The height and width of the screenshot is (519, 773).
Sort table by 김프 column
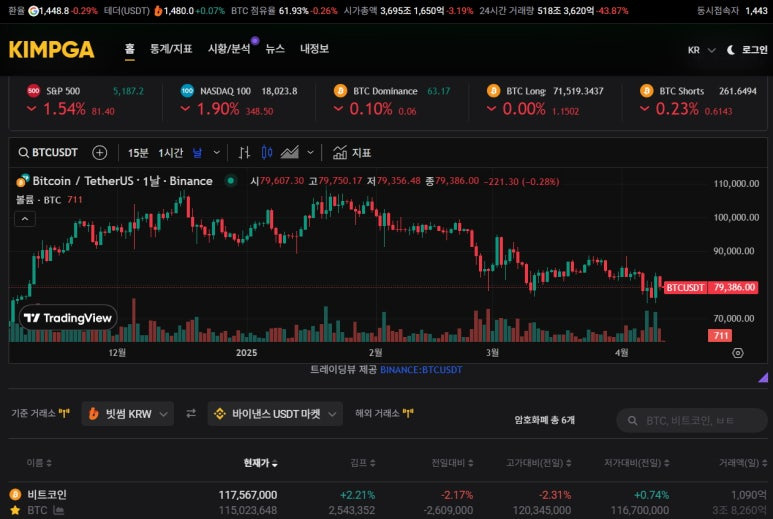click(363, 463)
